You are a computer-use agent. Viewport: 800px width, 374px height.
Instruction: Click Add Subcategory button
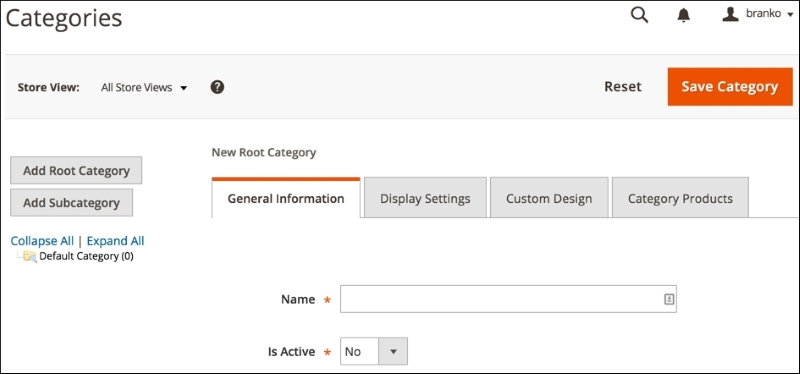click(71, 203)
